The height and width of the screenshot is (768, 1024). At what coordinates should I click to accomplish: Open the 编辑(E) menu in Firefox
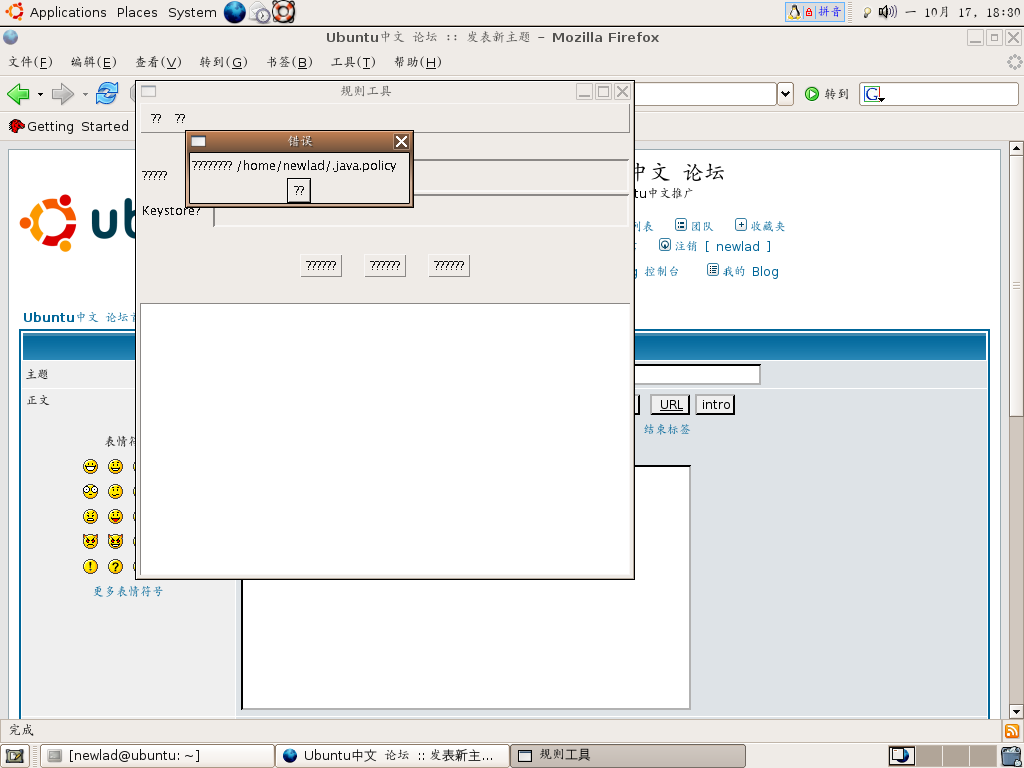(94, 62)
